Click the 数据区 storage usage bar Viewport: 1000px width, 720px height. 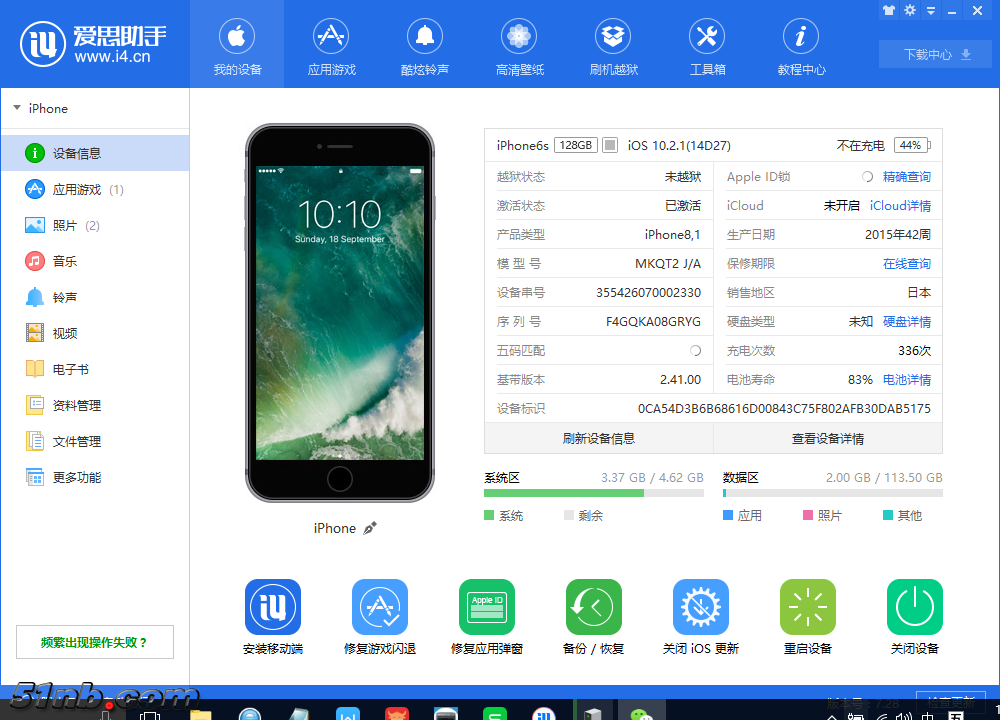click(x=833, y=493)
